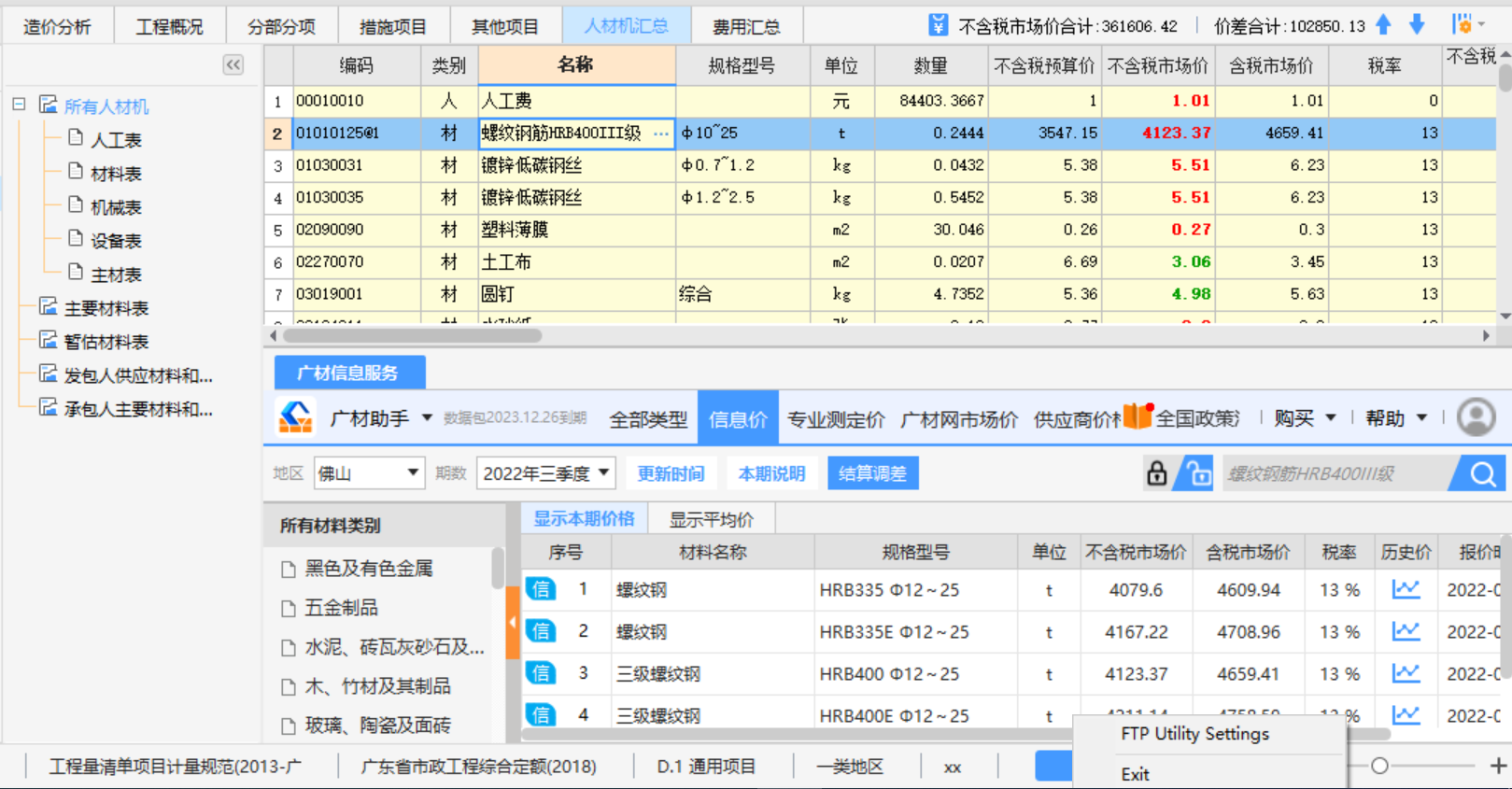Select 主材表 in the tree
This screenshot has width=1512, height=789.
(x=116, y=275)
